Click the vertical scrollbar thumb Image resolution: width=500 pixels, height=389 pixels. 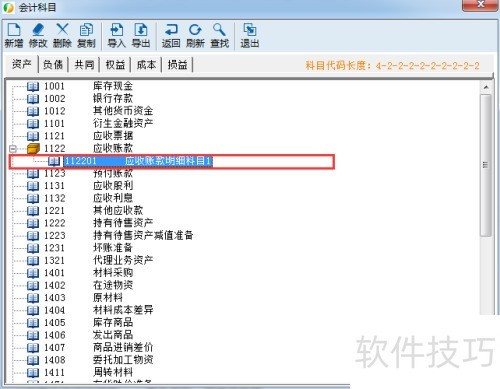pos(486,165)
